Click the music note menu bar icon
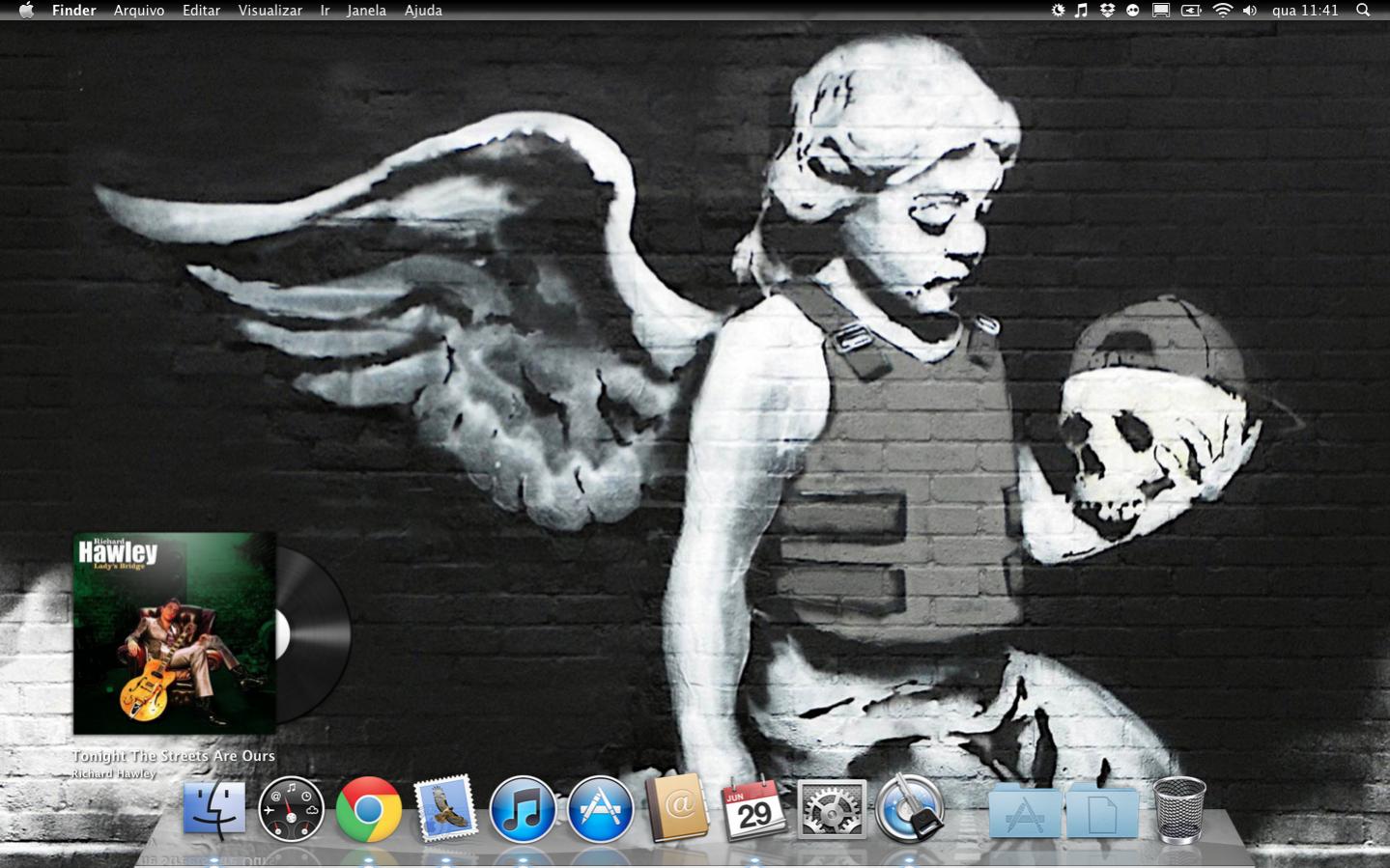This screenshot has width=1390, height=868. [x=1081, y=10]
